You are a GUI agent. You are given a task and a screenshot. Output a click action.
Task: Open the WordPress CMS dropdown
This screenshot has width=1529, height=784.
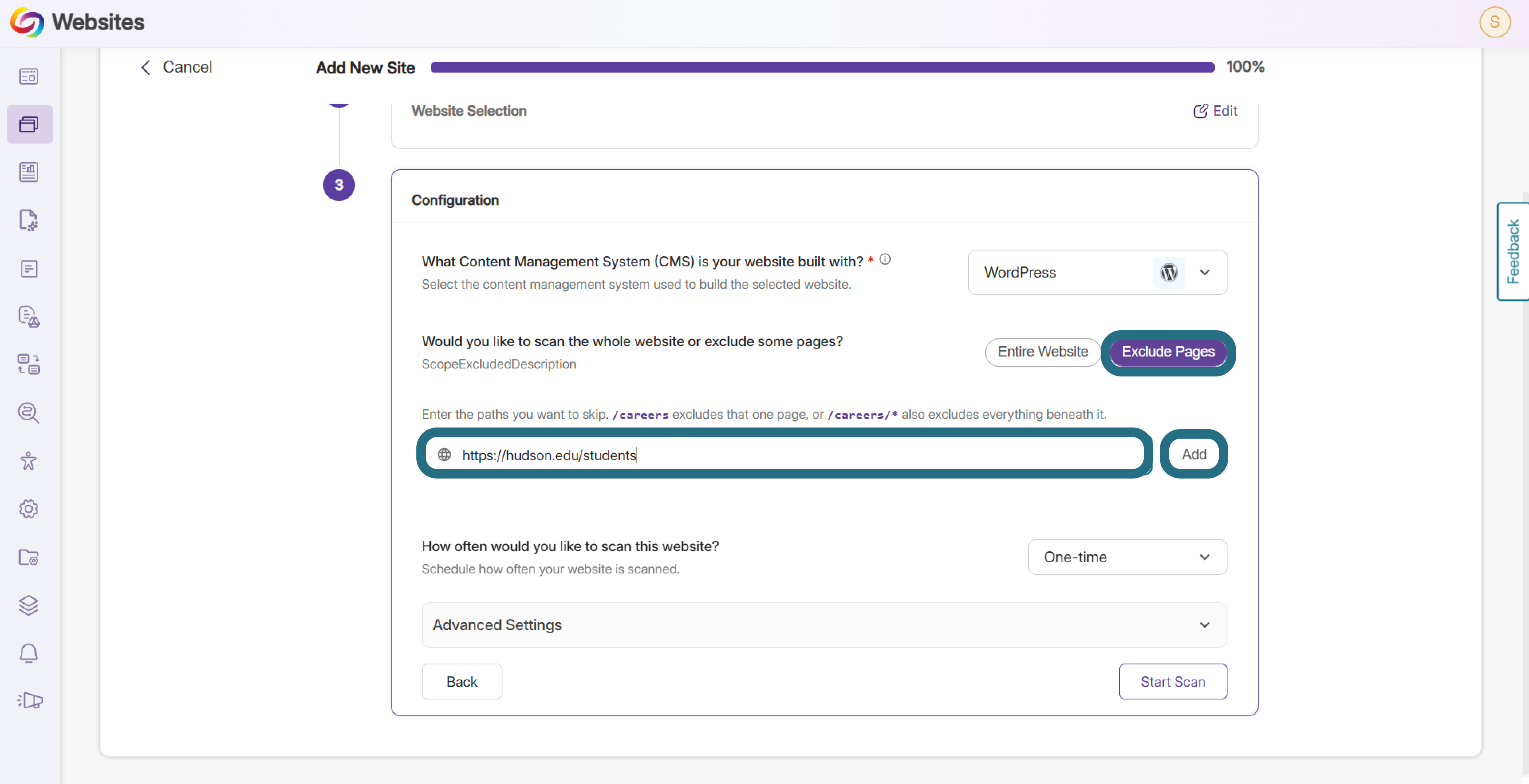click(1097, 272)
